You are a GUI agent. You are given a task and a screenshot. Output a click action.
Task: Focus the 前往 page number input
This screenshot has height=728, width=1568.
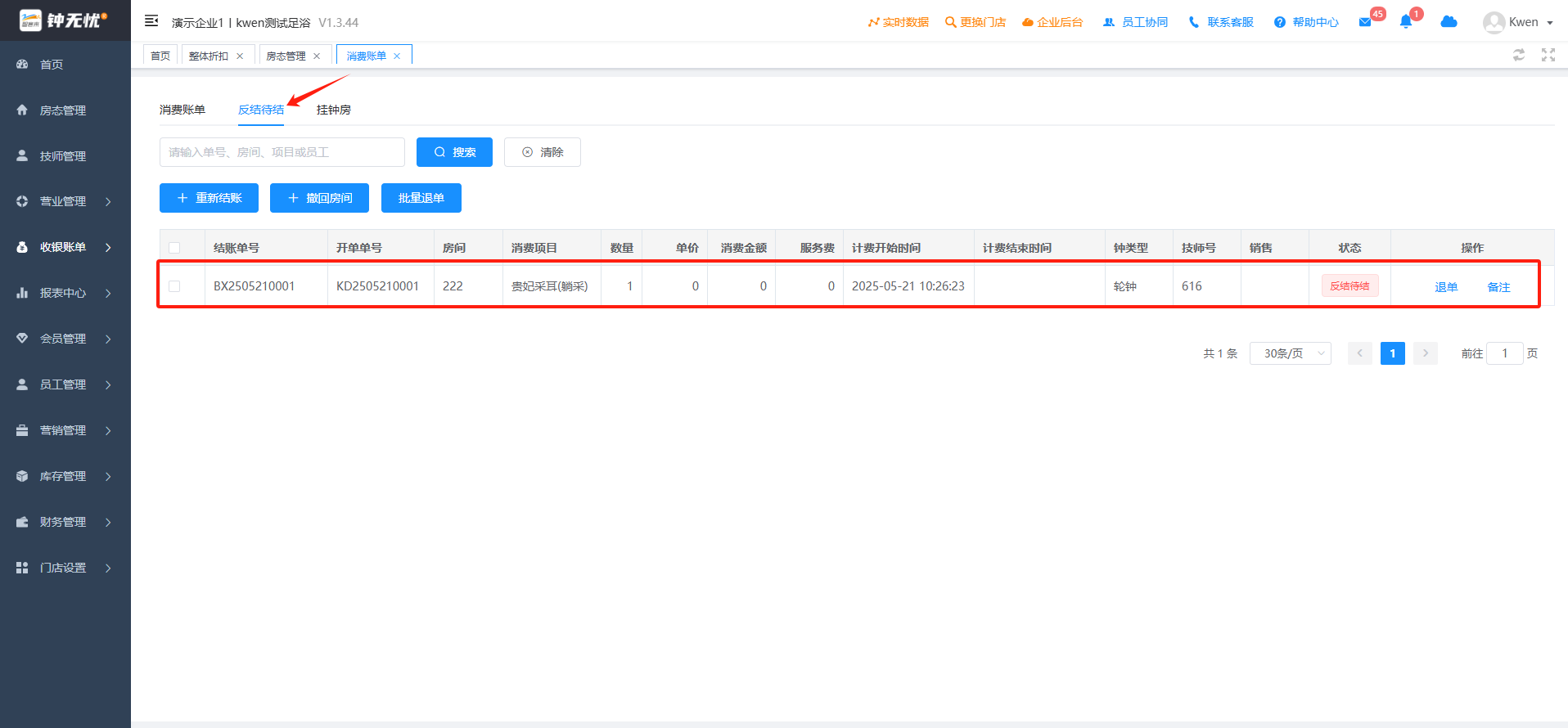click(x=1504, y=353)
